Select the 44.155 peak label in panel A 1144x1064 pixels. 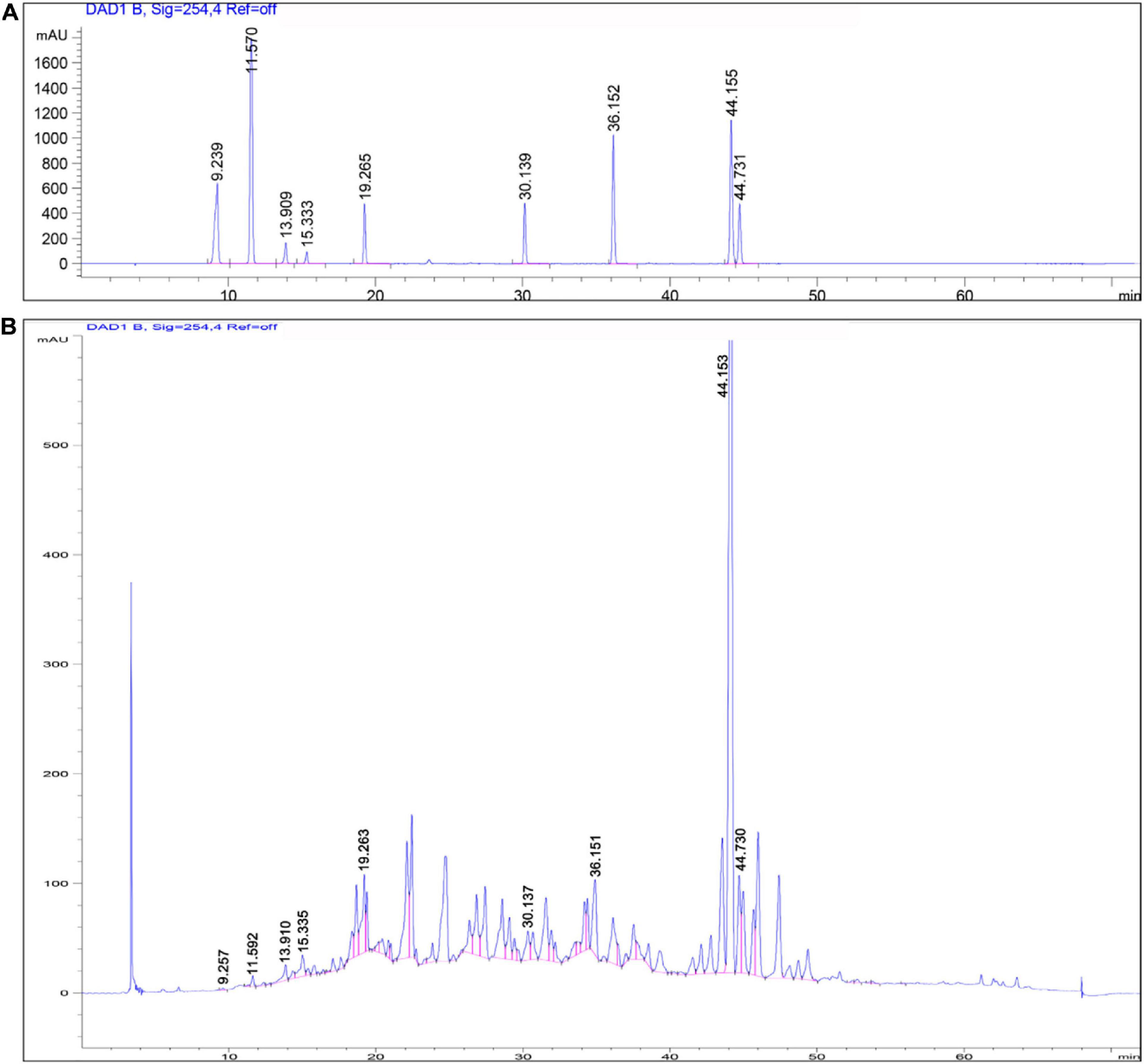[731, 93]
